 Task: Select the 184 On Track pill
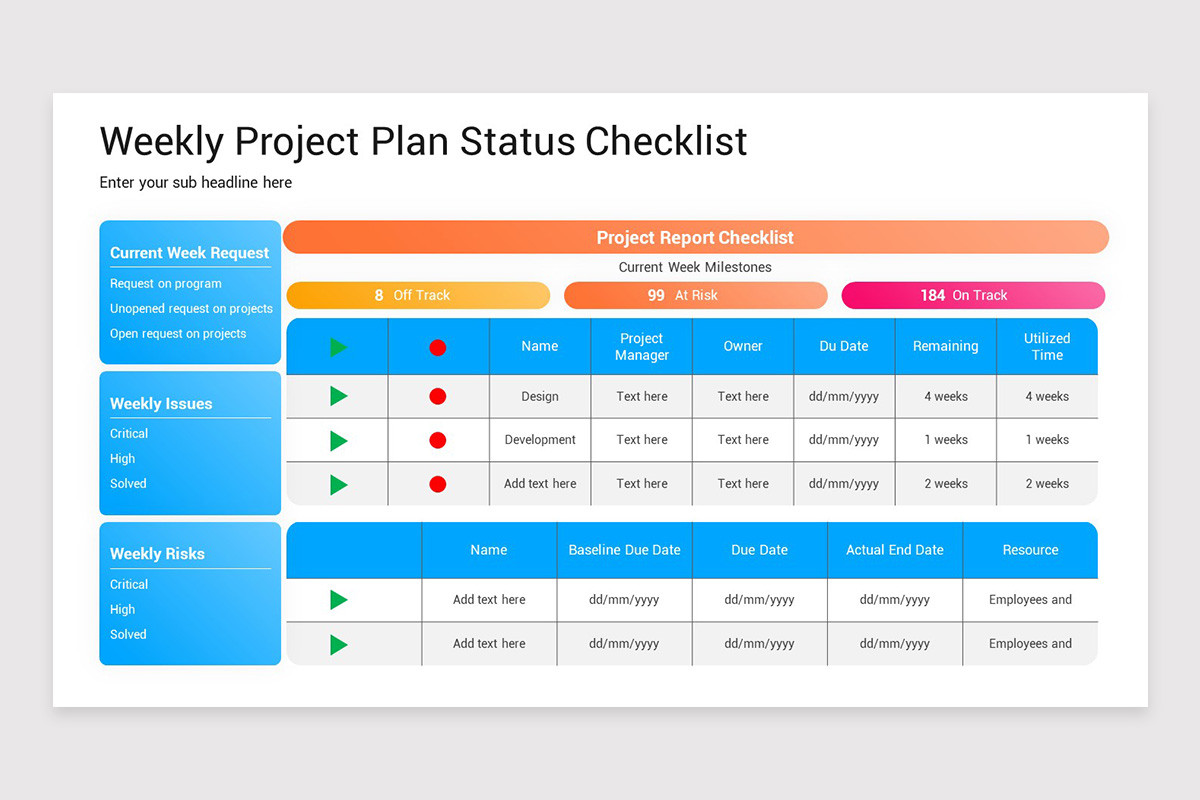[973, 295]
